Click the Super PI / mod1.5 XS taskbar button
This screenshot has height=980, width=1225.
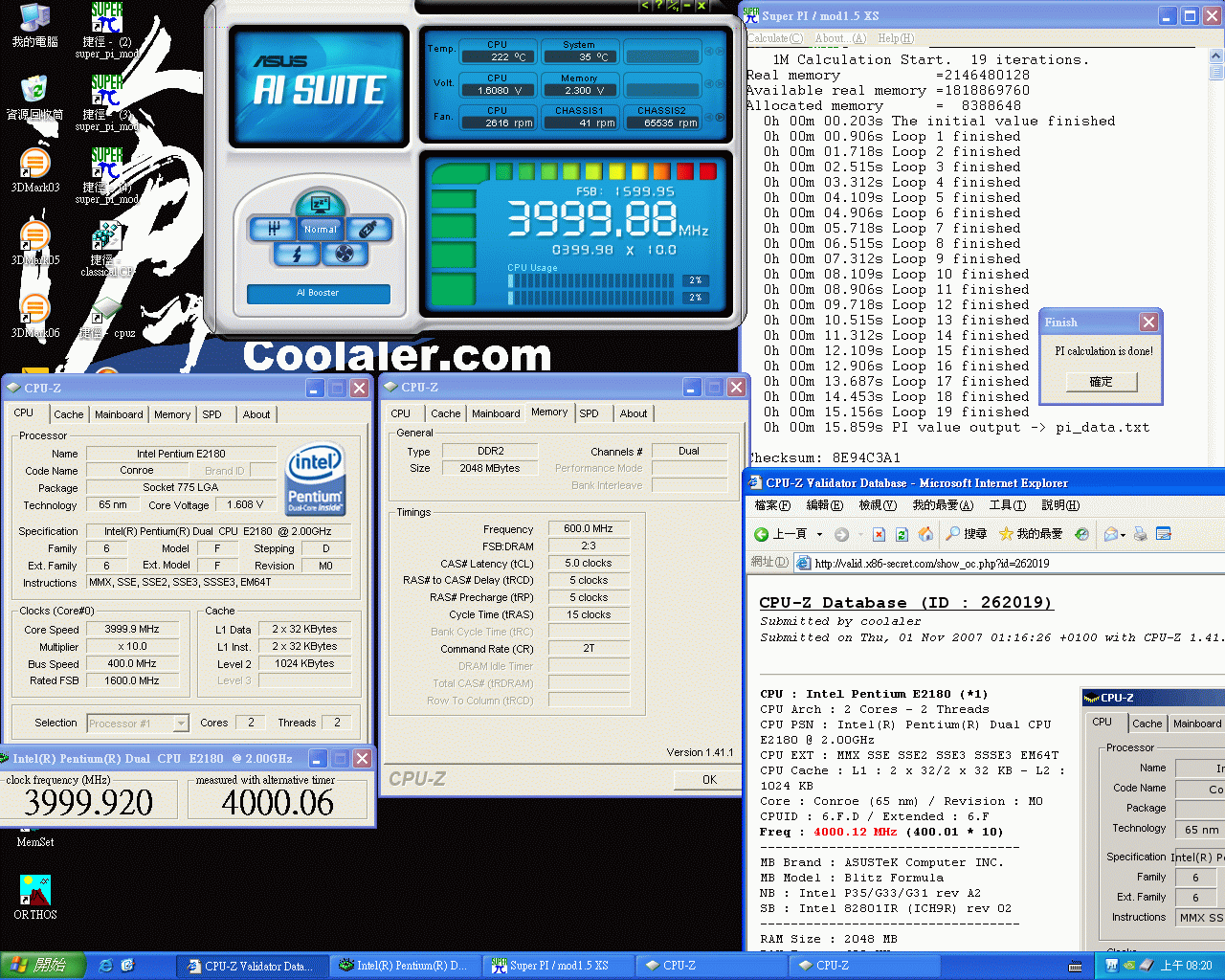558,966
